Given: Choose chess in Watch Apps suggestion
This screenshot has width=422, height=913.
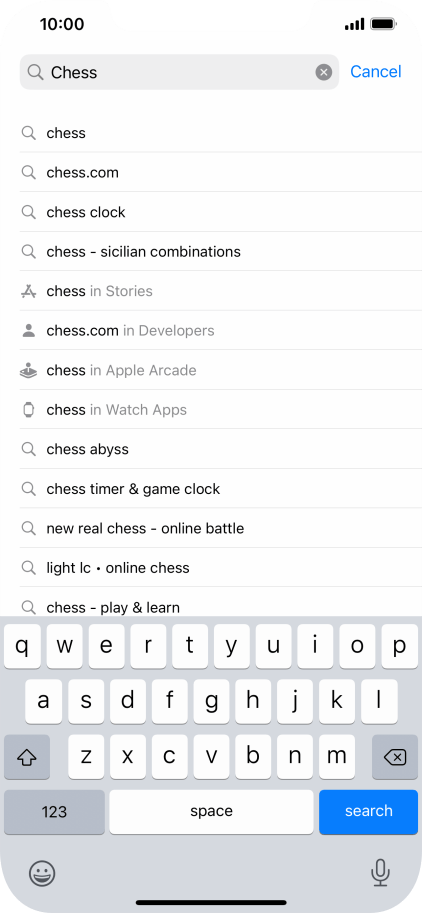Looking at the screenshot, I should (x=221, y=410).
